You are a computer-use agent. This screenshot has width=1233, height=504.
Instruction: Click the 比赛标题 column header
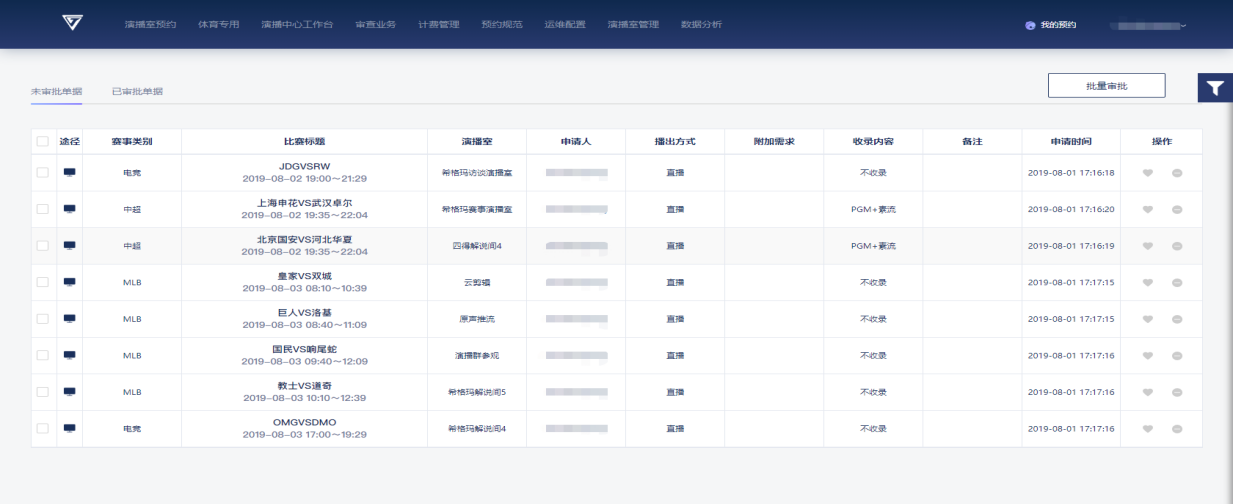(x=304, y=141)
